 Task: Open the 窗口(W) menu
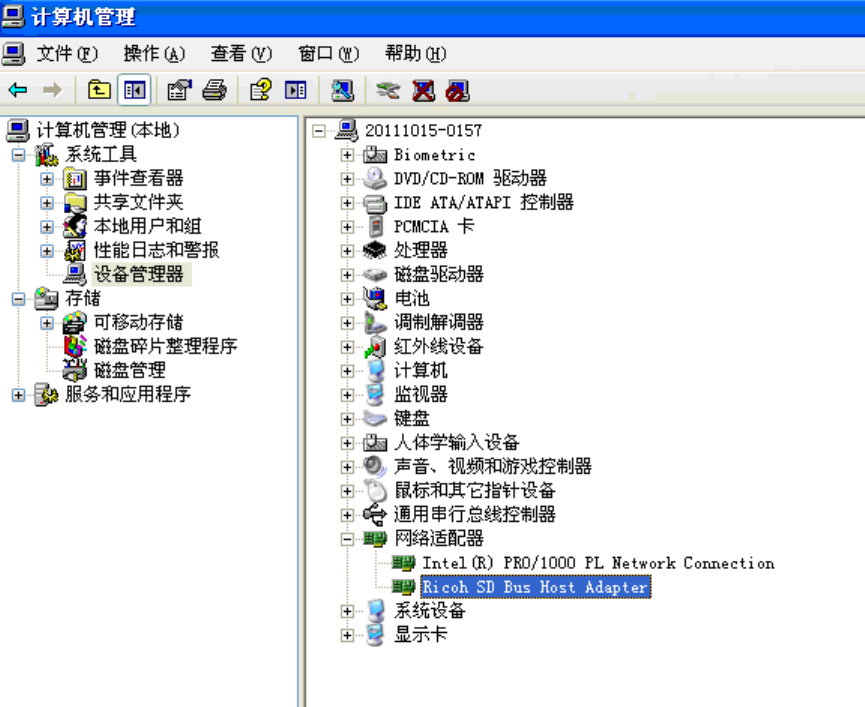328,53
